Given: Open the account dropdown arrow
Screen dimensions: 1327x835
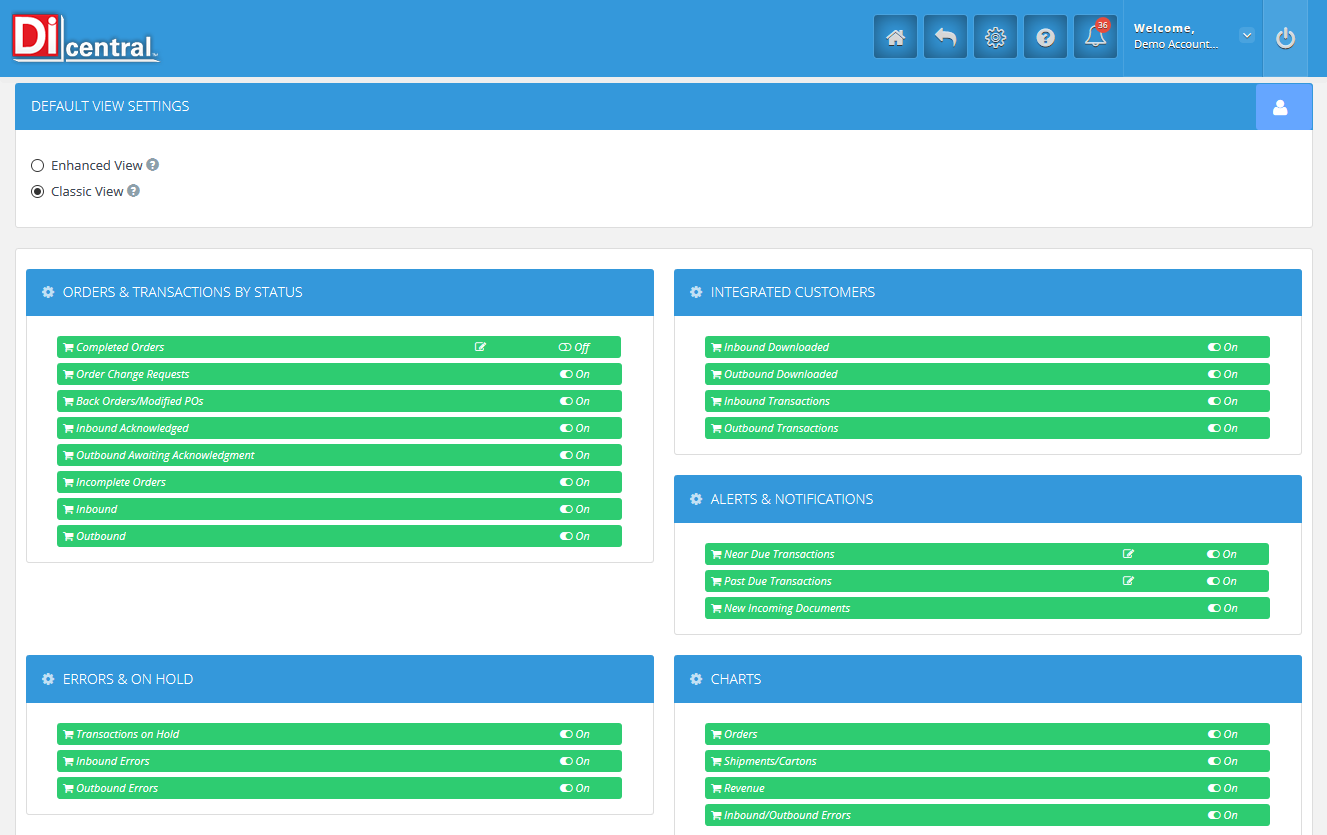Looking at the screenshot, I should click(x=1246, y=35).
